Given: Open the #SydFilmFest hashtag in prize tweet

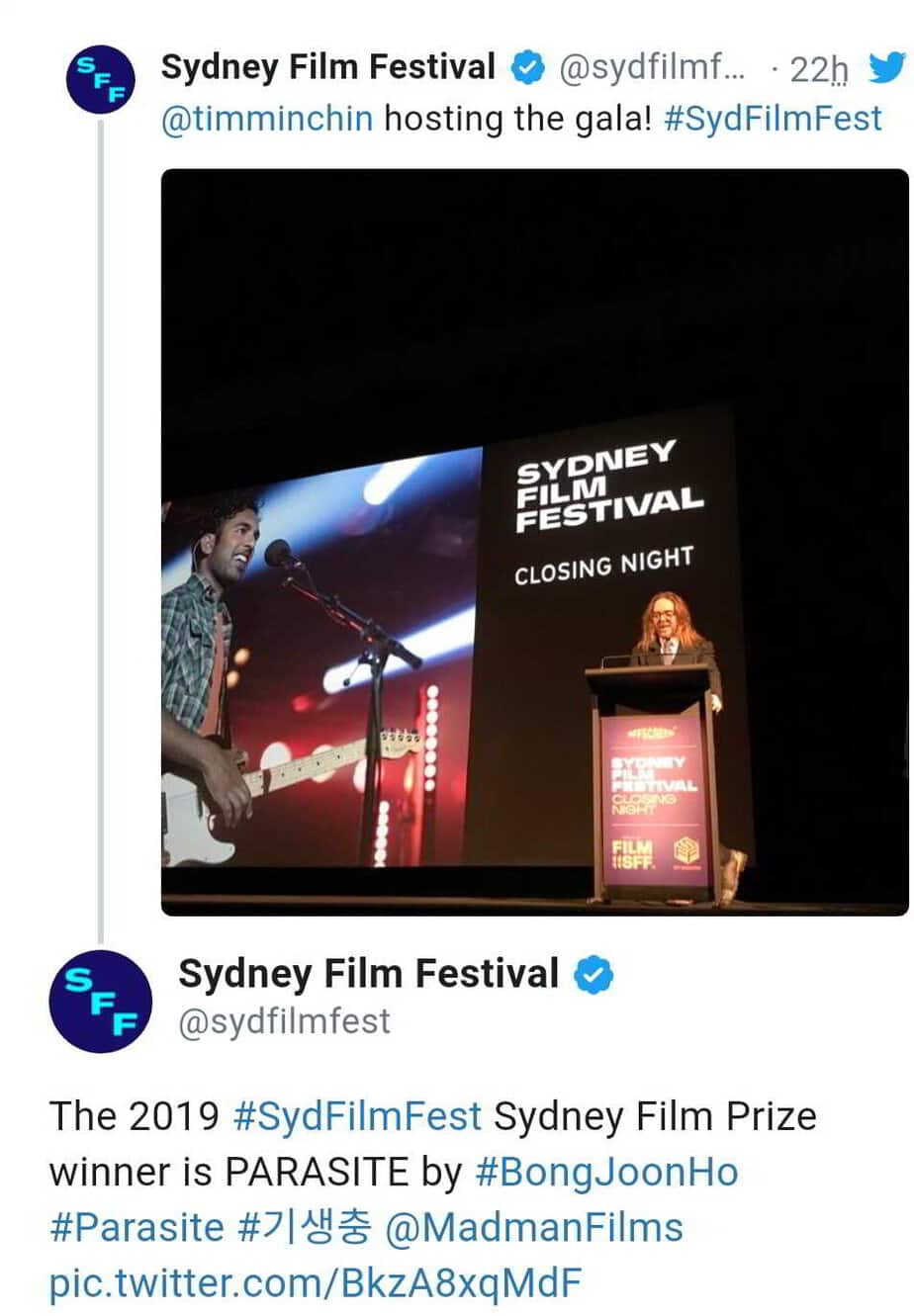Looking at the screenshot, I should (x=357, y=1116).
